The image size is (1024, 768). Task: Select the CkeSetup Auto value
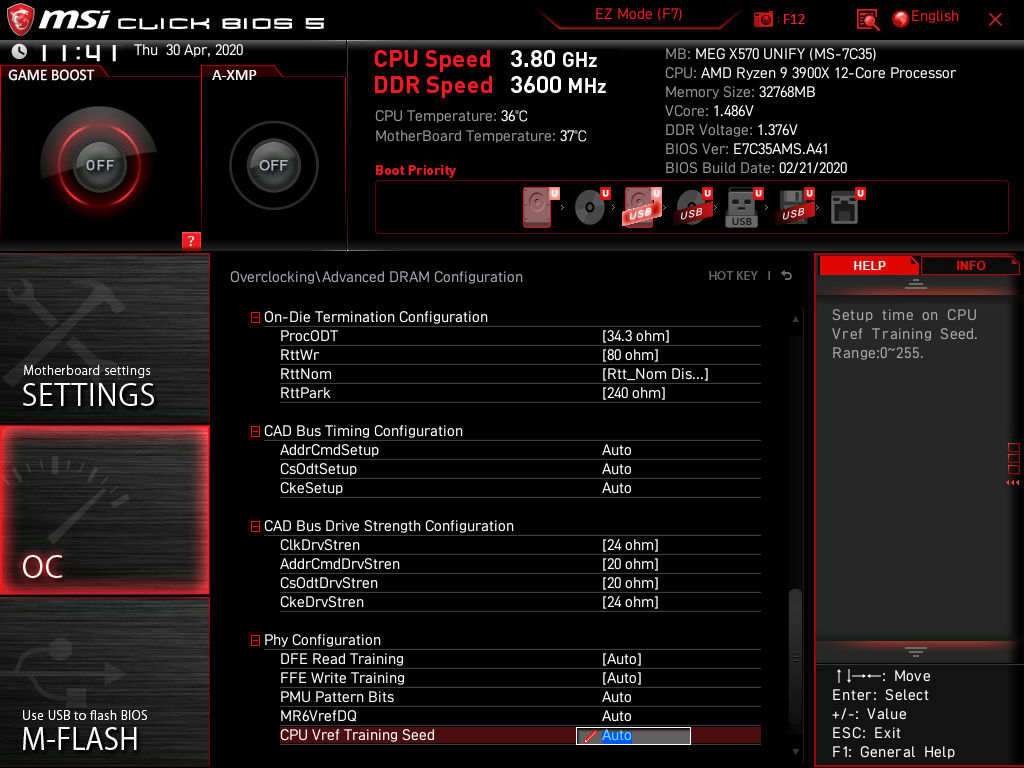(616, 488)
